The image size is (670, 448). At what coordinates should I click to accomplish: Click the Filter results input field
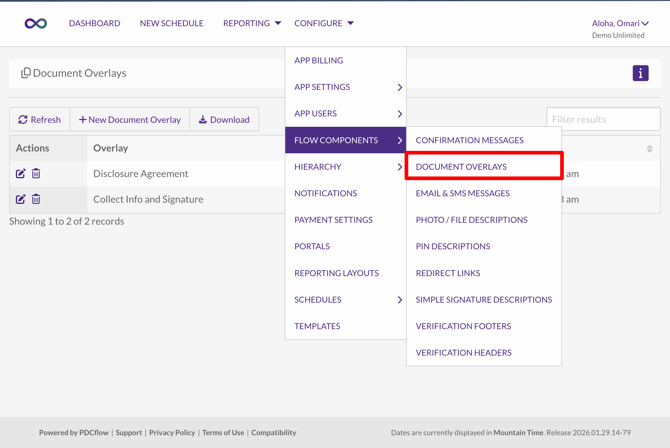603,119
